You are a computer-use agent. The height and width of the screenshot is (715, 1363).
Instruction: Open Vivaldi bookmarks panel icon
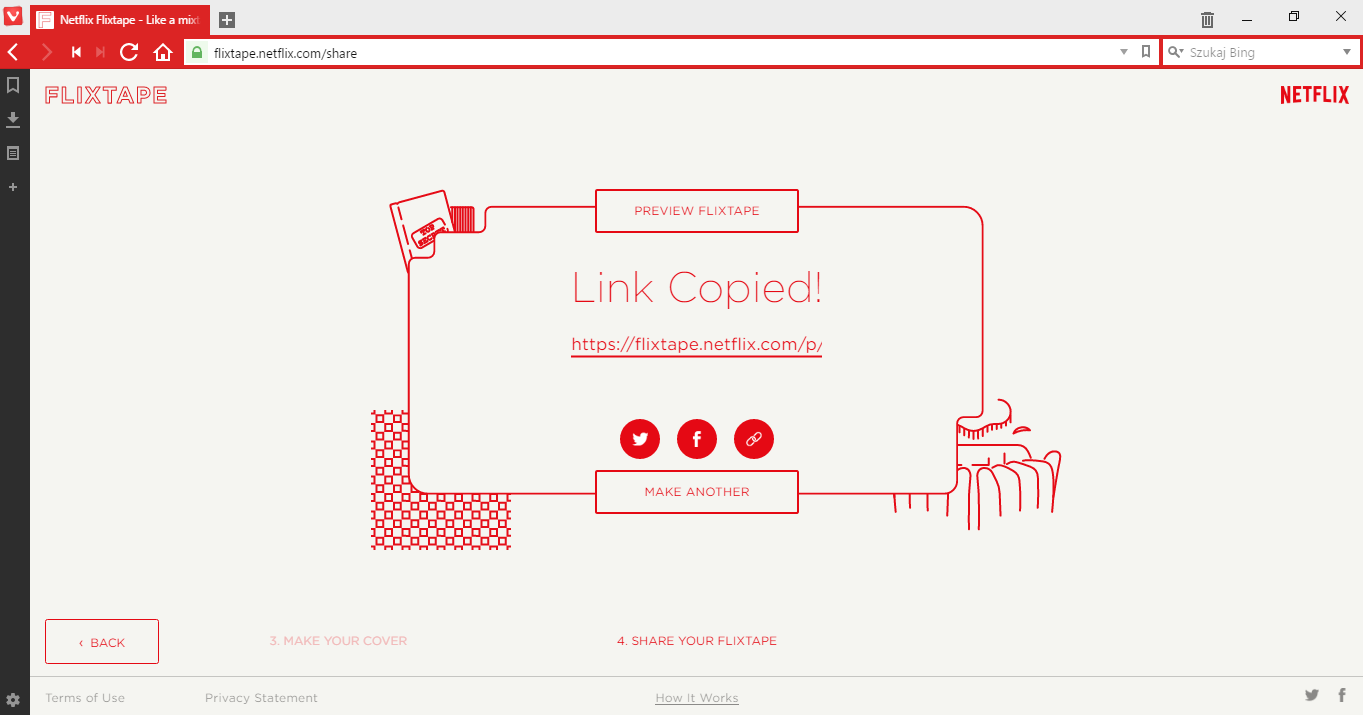click(x=13, y=86)
